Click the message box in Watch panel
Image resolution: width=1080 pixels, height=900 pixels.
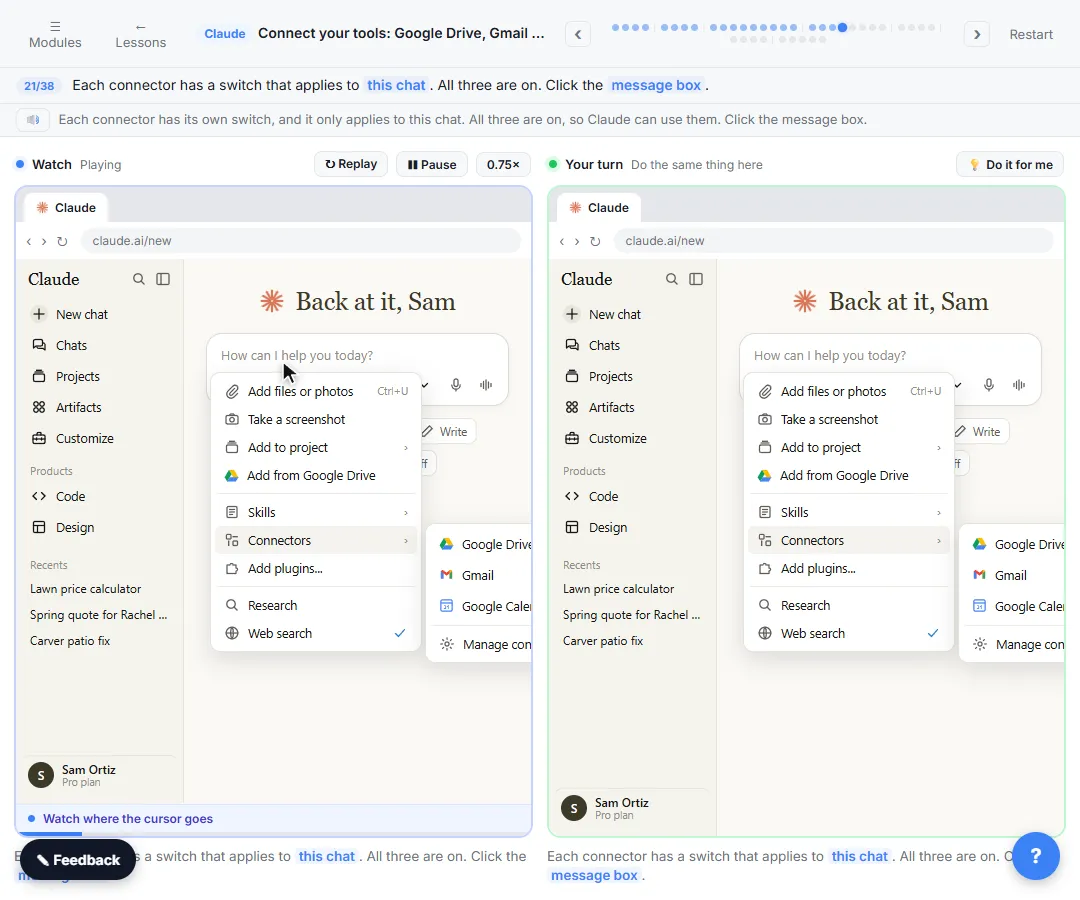coord(357,355)
